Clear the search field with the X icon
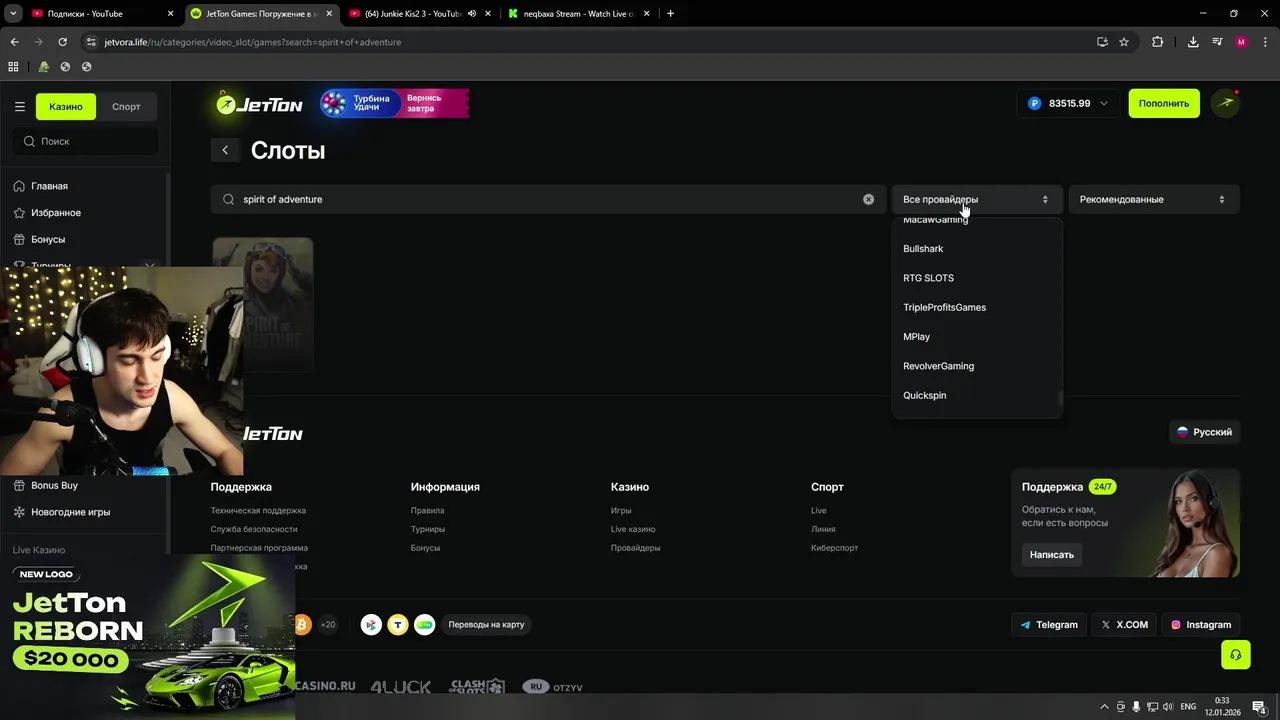The image size is (1280, 720). pyautogui.click(x=868, y=199)
